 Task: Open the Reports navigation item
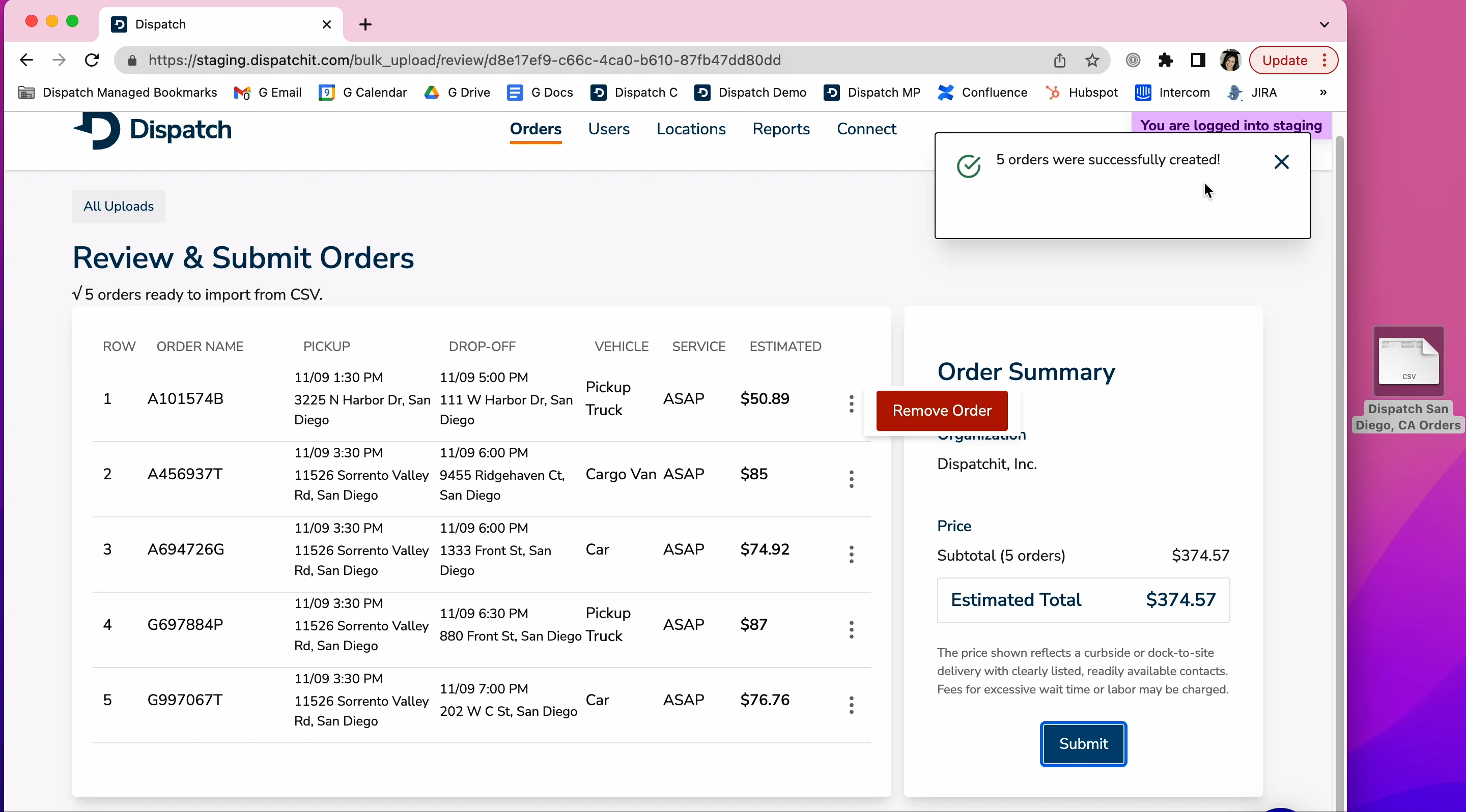click(x=781, y=129)
